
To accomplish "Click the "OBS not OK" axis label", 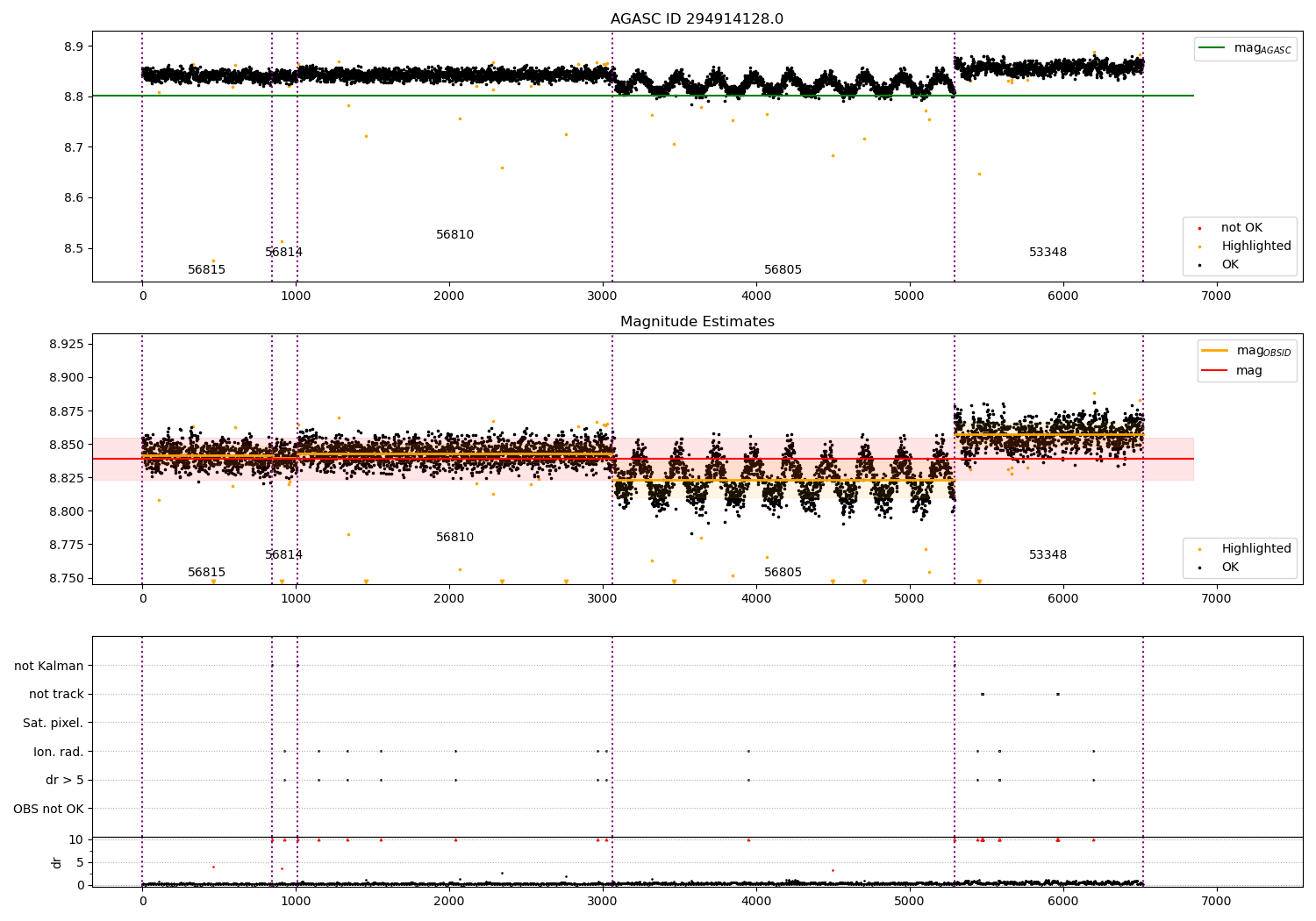I will 49,809.
